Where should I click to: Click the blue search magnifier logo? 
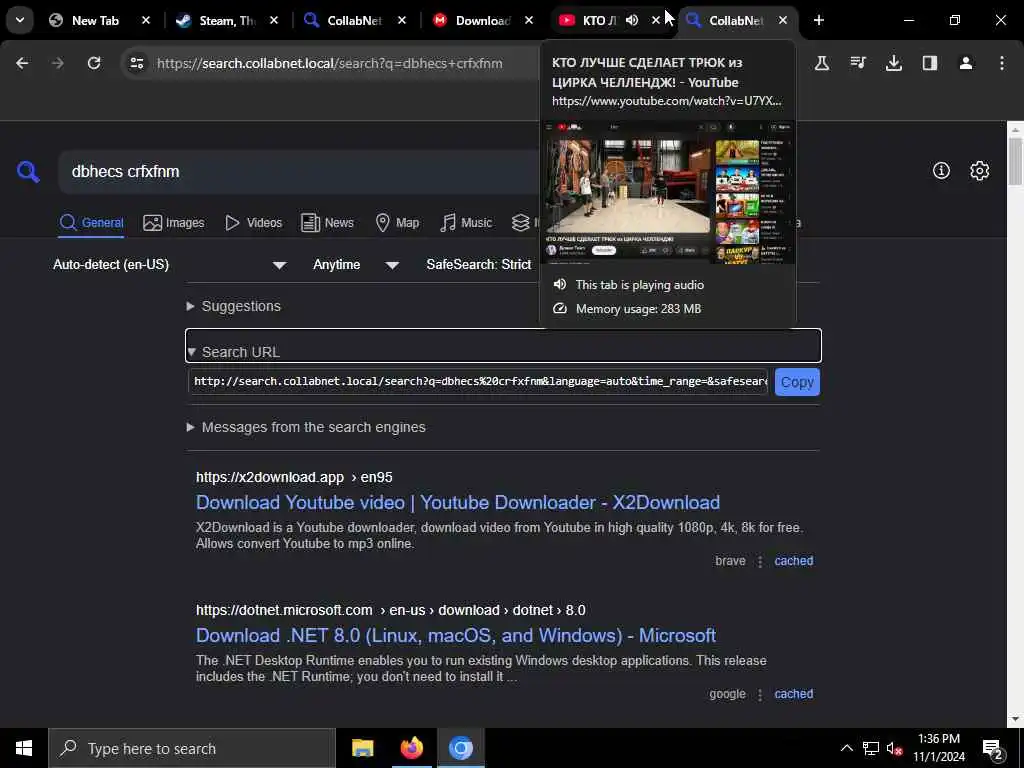click(x=28, y=172)
